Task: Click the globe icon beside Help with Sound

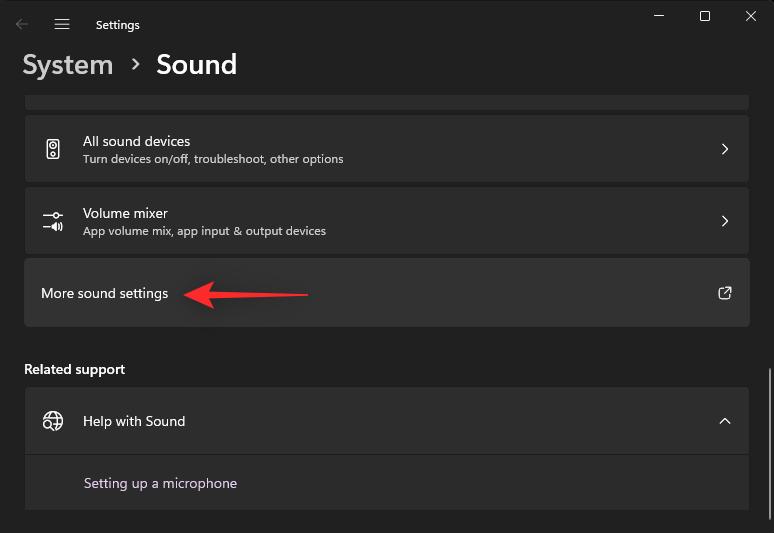Action: (53, 421)
